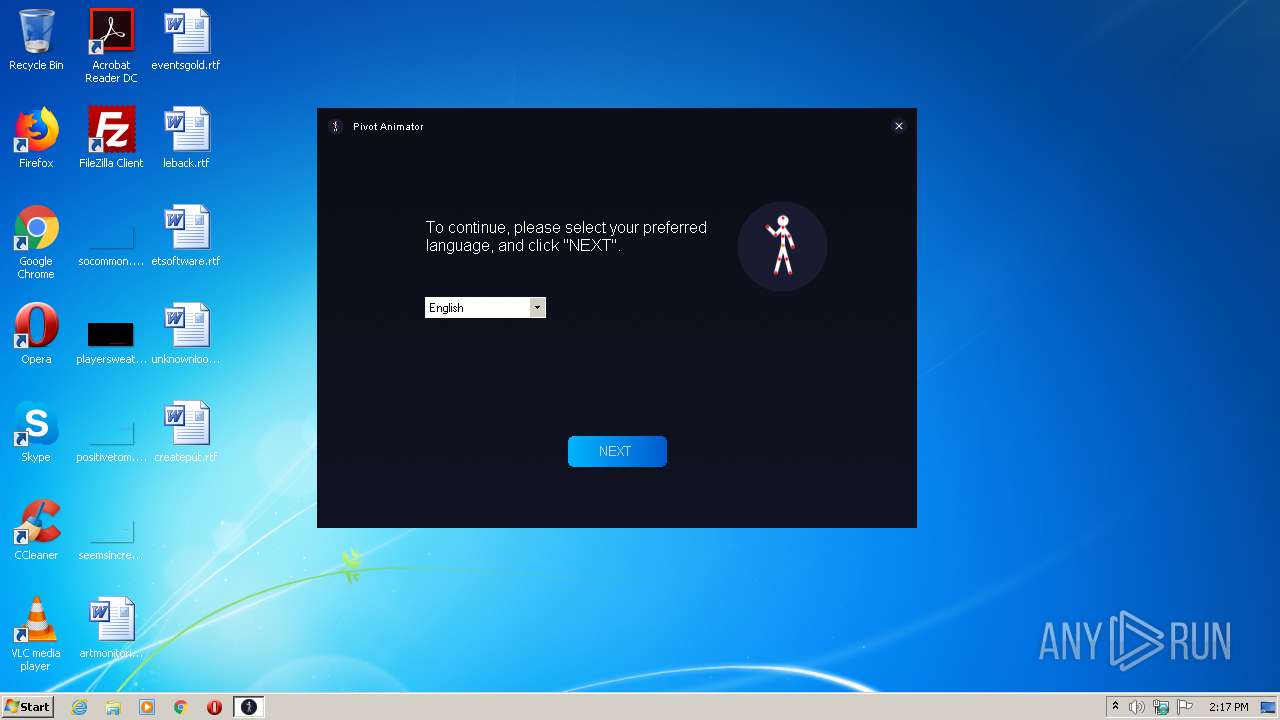Select the FileZilla Client shortcut
The height and width of the screenshot is (720, 1280).
pos(111,138)
